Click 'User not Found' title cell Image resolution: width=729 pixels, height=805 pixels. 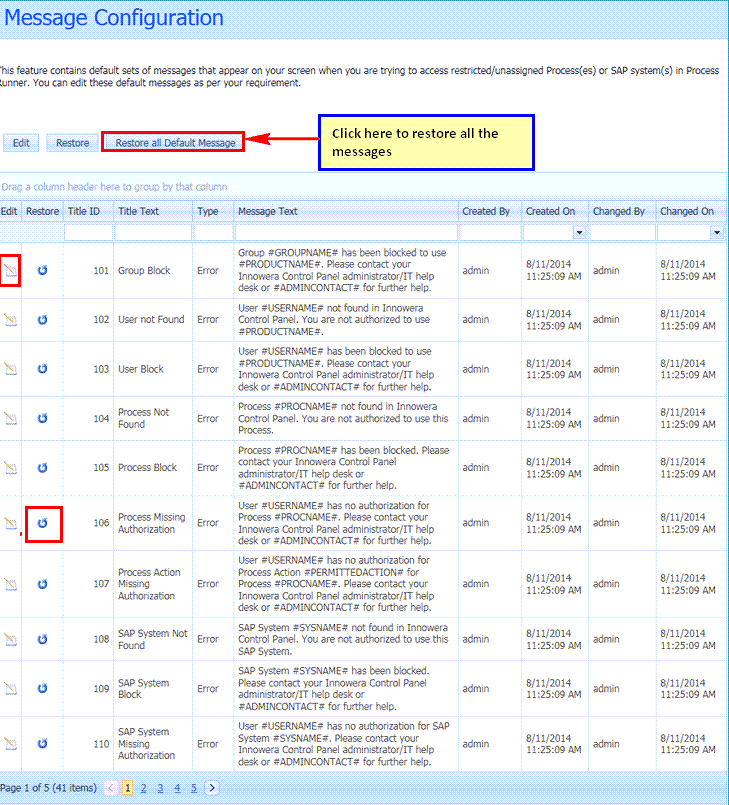[153, 319]
